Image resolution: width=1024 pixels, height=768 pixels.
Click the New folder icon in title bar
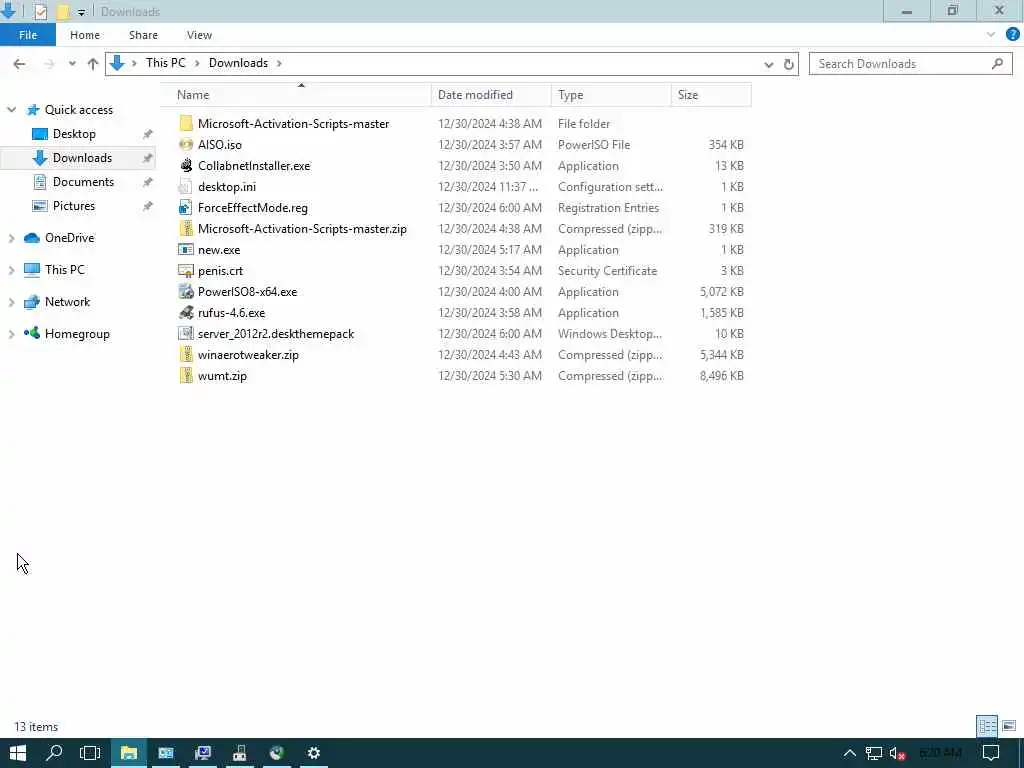click(x=63, y=11)
